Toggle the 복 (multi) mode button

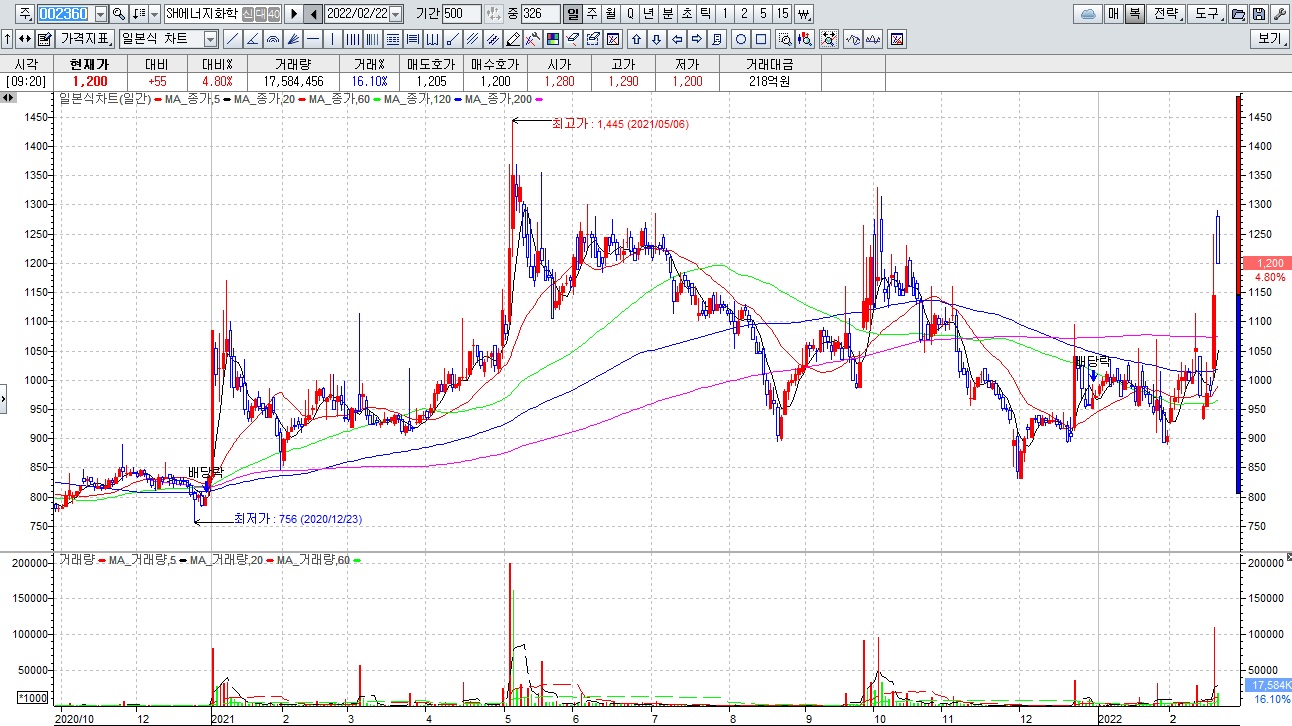click(x=1134, y=14)
